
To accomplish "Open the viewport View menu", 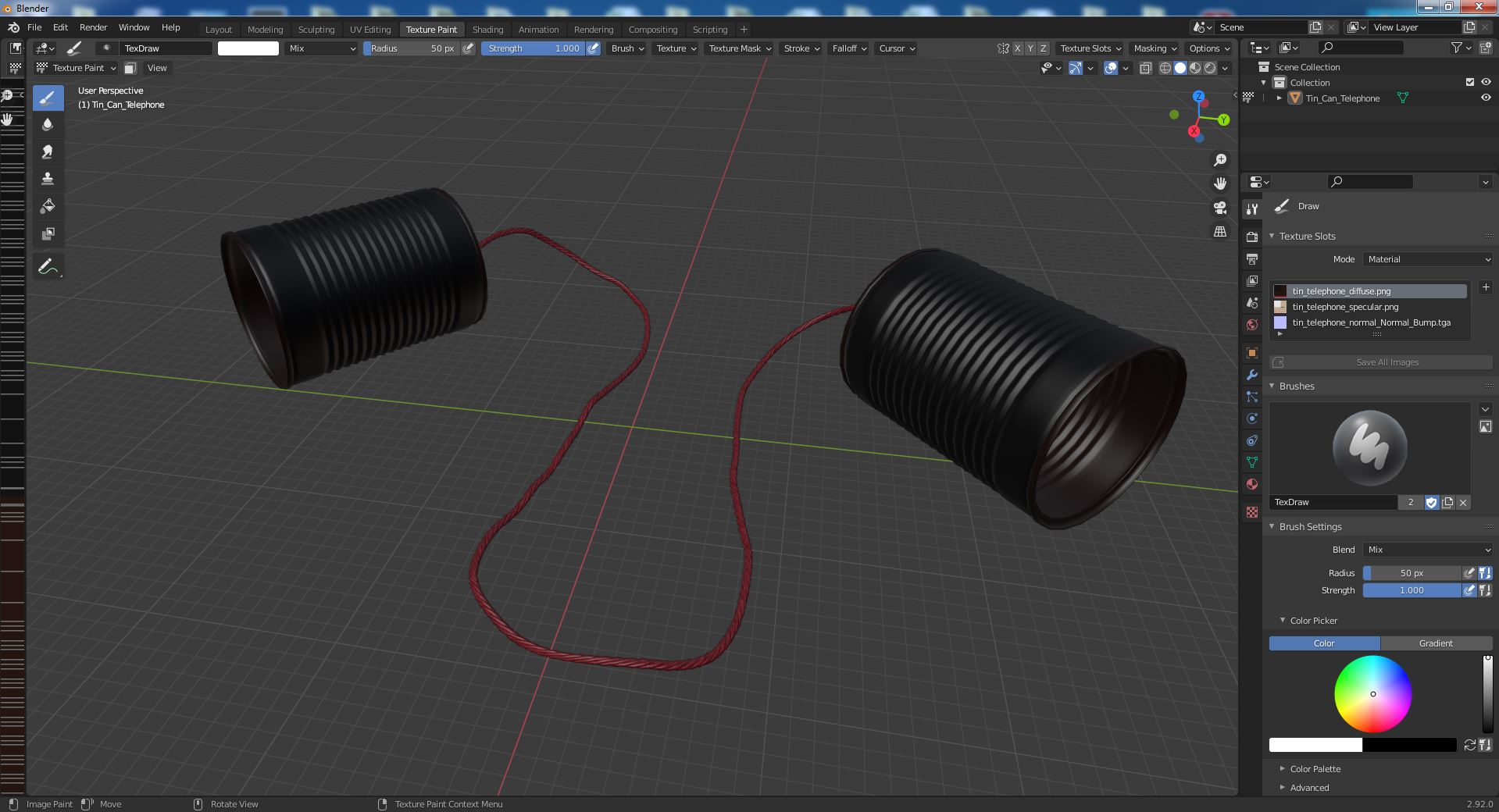I will coord(157,68).
